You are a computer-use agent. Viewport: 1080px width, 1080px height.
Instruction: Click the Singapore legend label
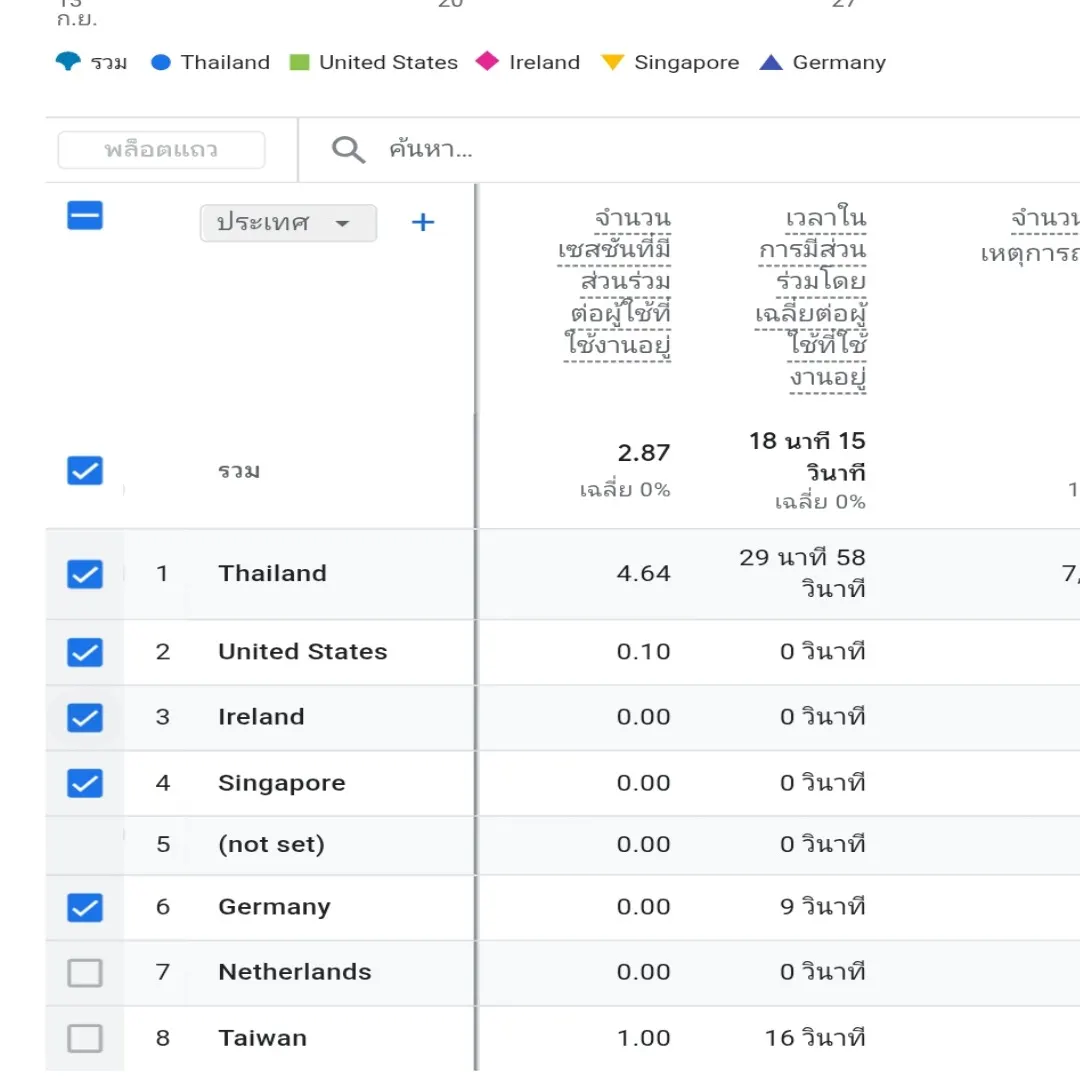pos(686,63)
